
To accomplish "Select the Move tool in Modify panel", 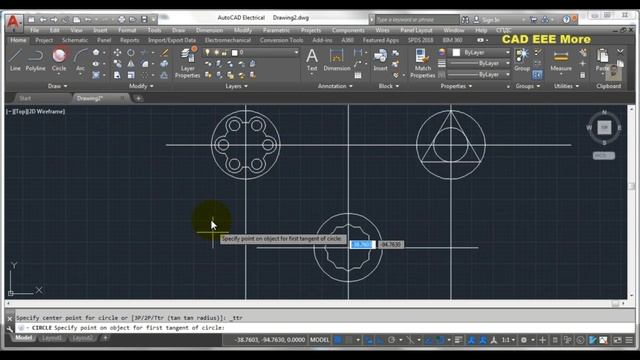I will coord(117,53).
